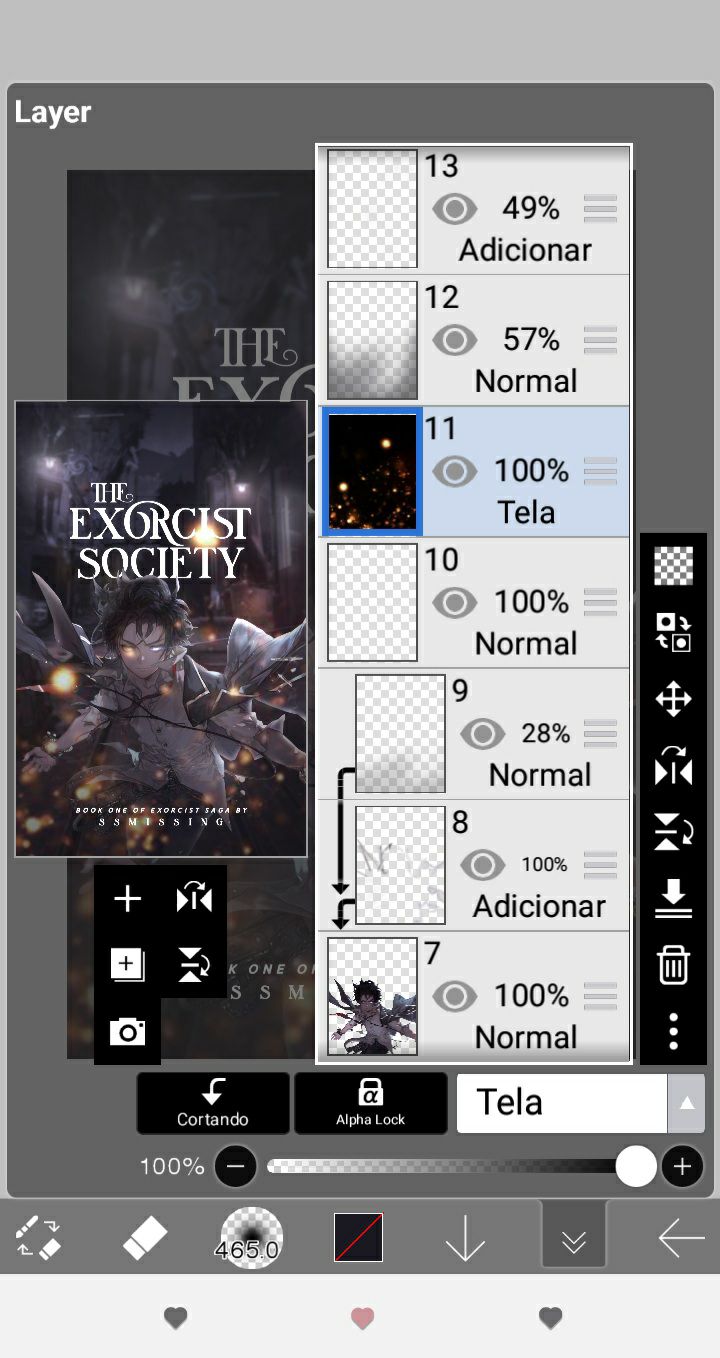Select layer 10 thumbnail
This screenshot has width=720, height=1358.
tap(372, 602)
